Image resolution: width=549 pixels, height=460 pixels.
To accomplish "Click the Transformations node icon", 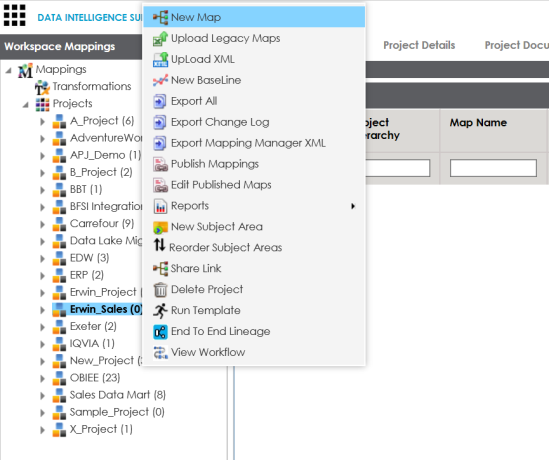I will coord(42,88).
